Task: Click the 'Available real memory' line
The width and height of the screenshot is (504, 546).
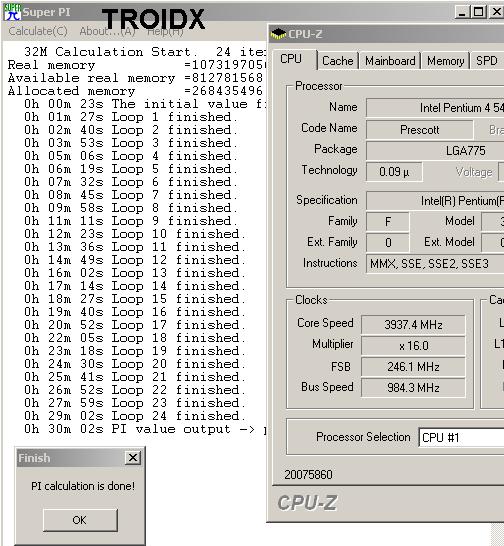Action: click(135, 78)
